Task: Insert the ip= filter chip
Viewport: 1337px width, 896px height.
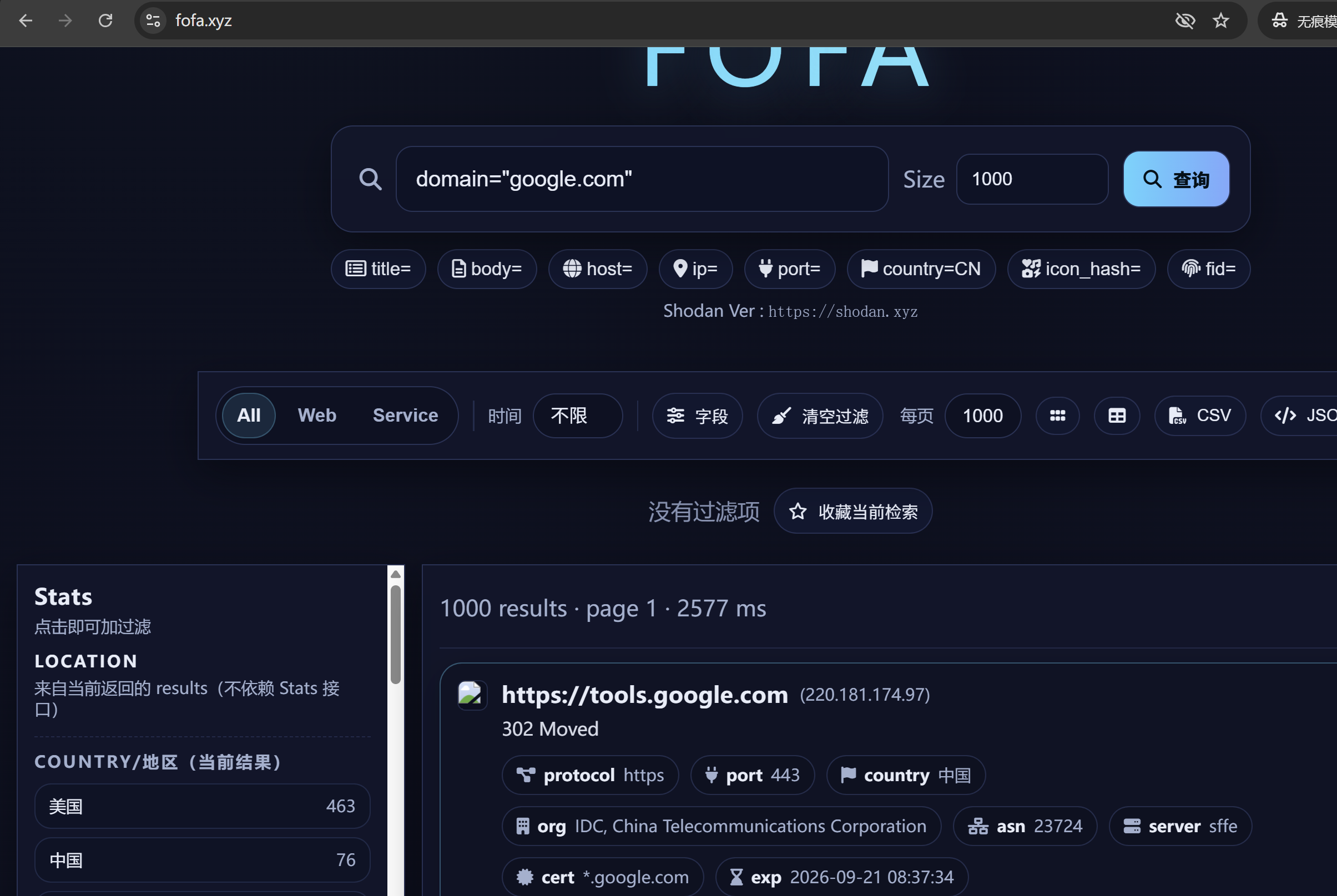Action: tap(695, 269)
